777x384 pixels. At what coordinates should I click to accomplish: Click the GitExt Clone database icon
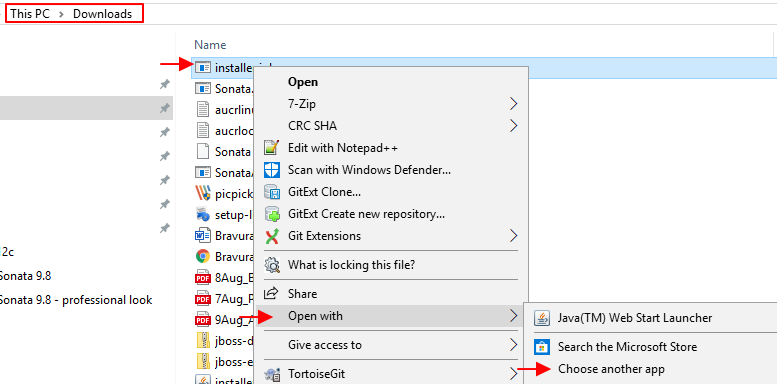[272, 192]
